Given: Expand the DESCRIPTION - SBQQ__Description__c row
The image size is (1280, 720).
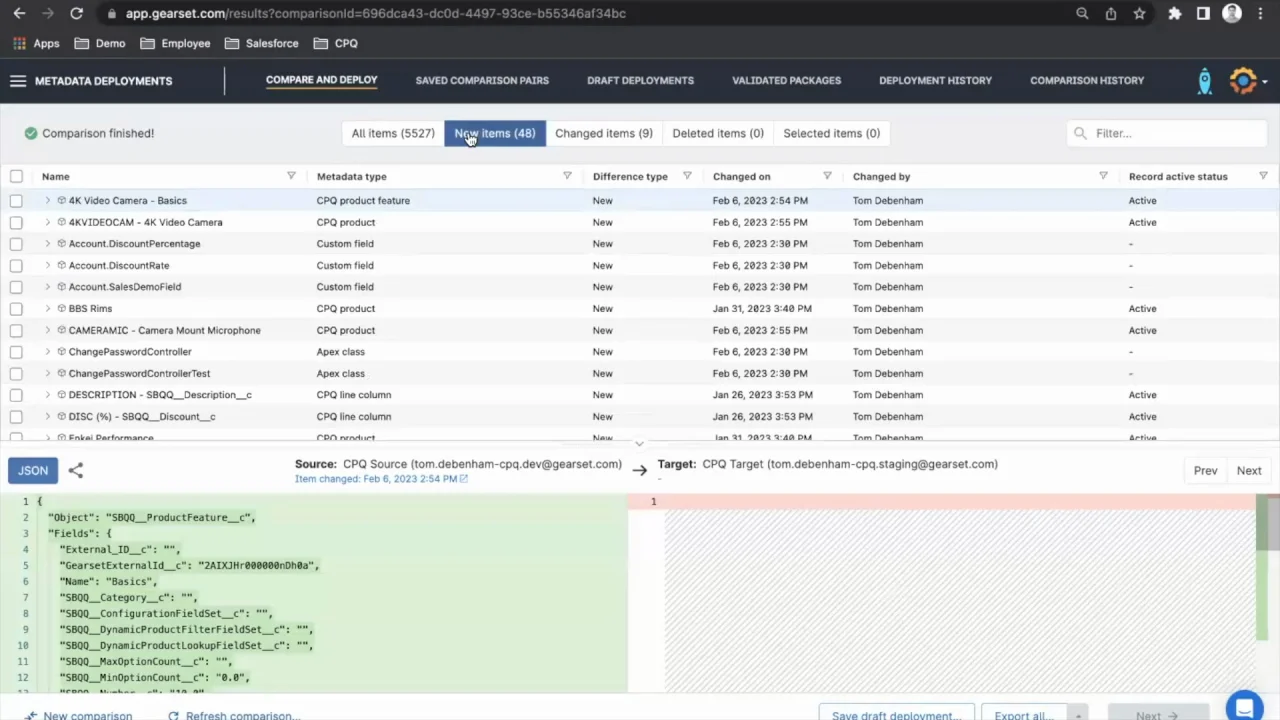Looking at the screenshot, I should (47, 394).
